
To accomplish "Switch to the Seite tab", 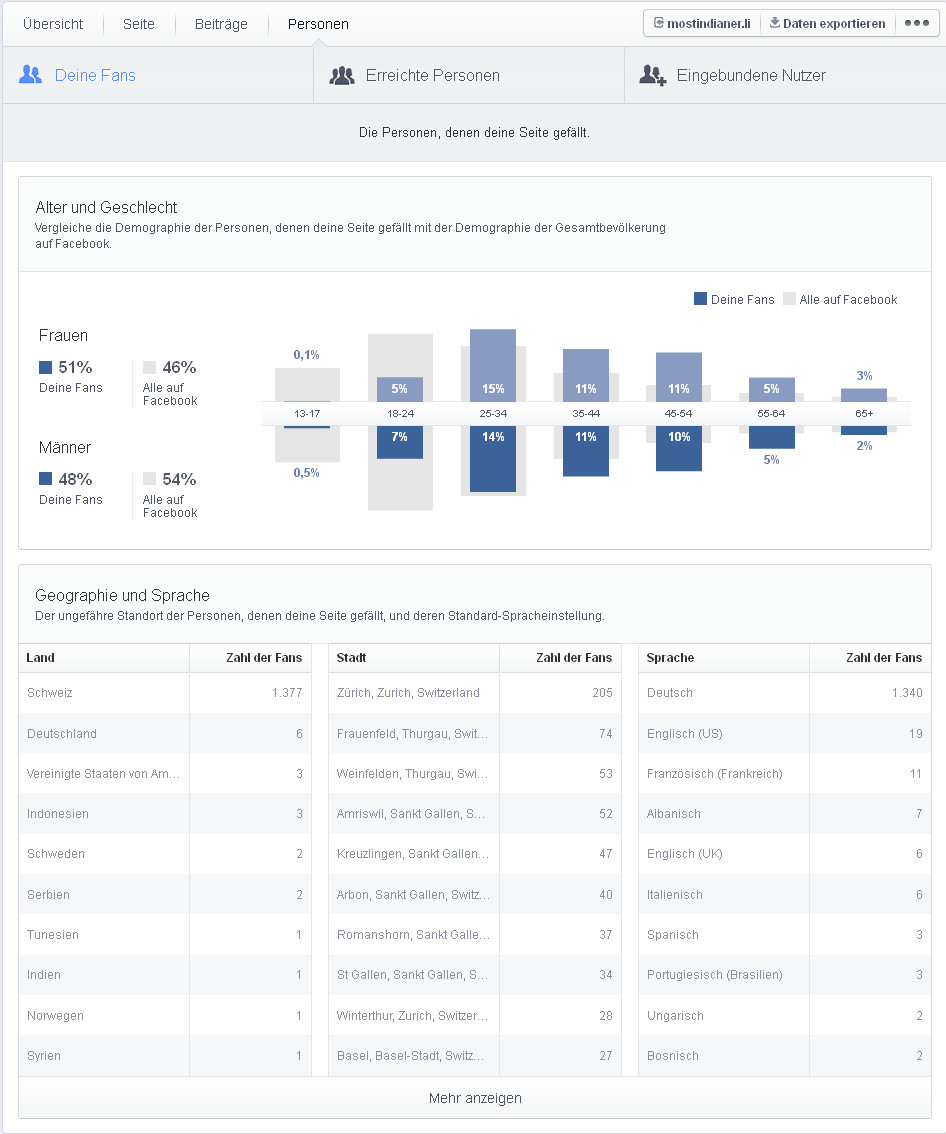I will click(x=139, y=24).
